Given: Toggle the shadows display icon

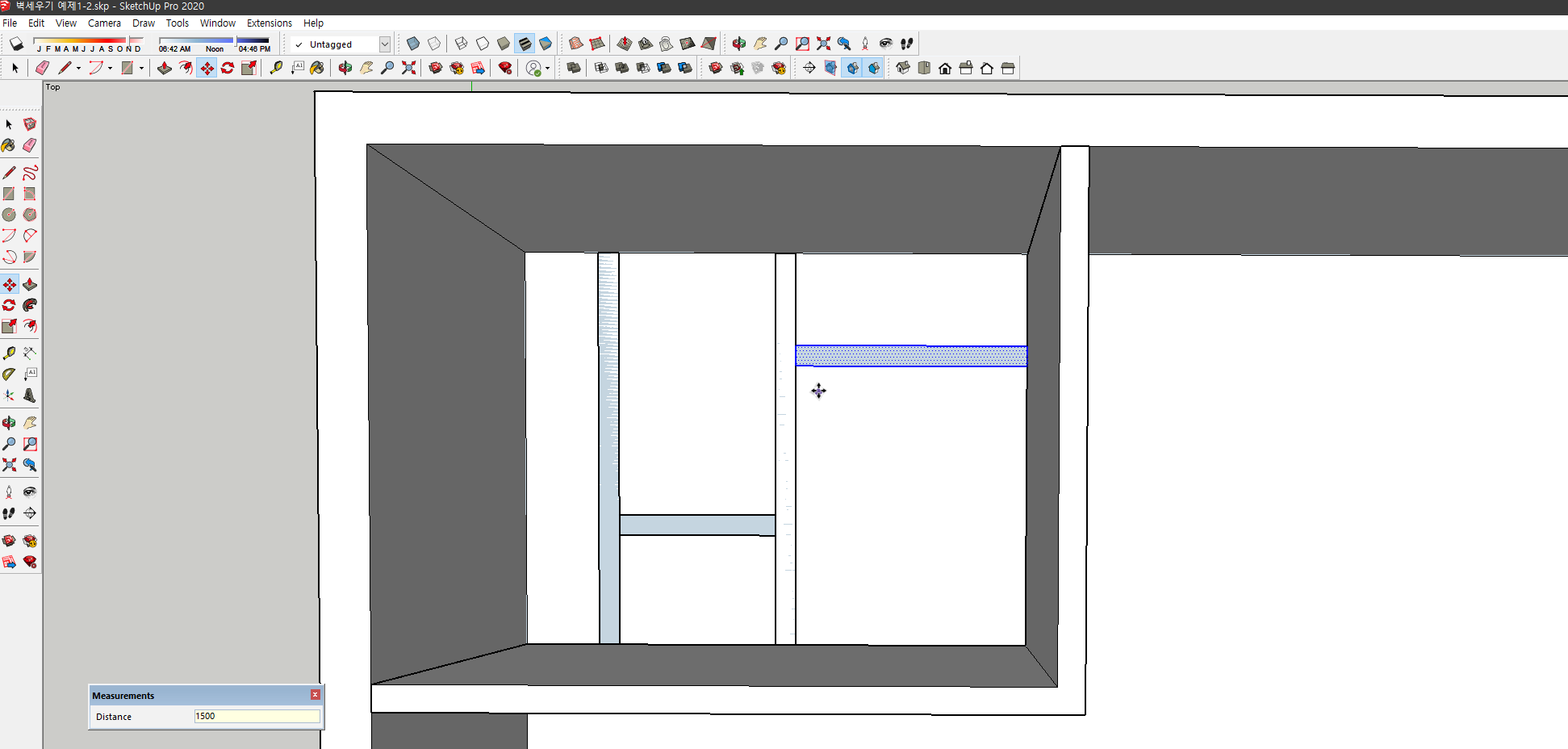Looking at the screenshot, I should [16, 44].
